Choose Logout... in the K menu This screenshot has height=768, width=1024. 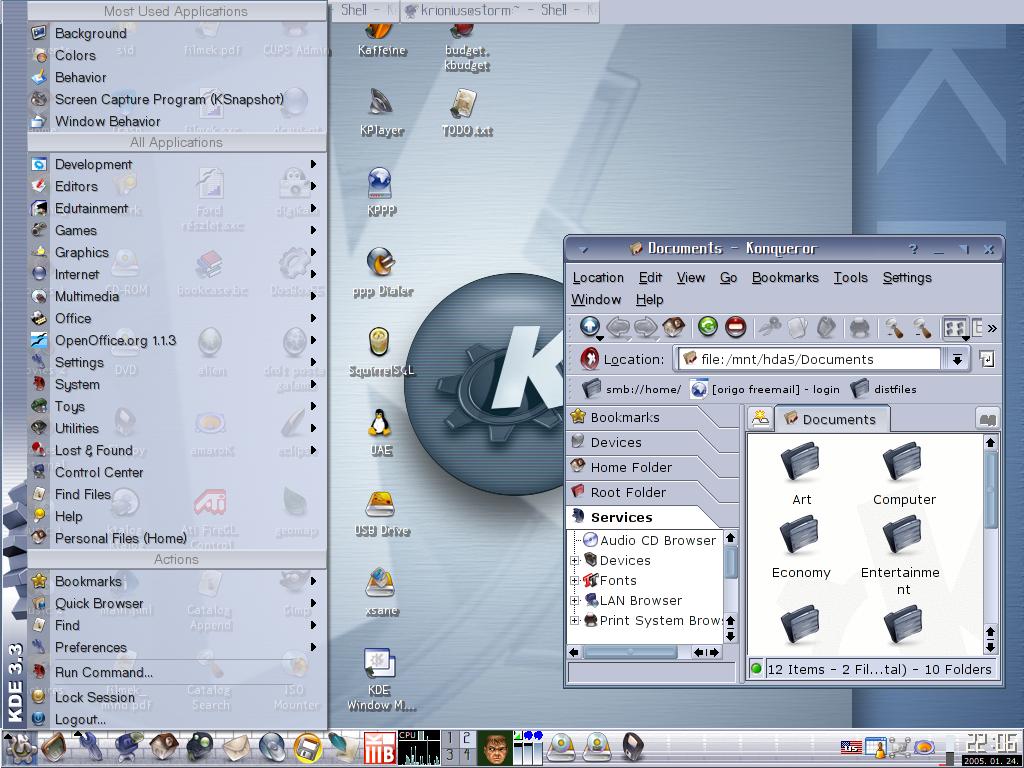(x=176, y=719)
